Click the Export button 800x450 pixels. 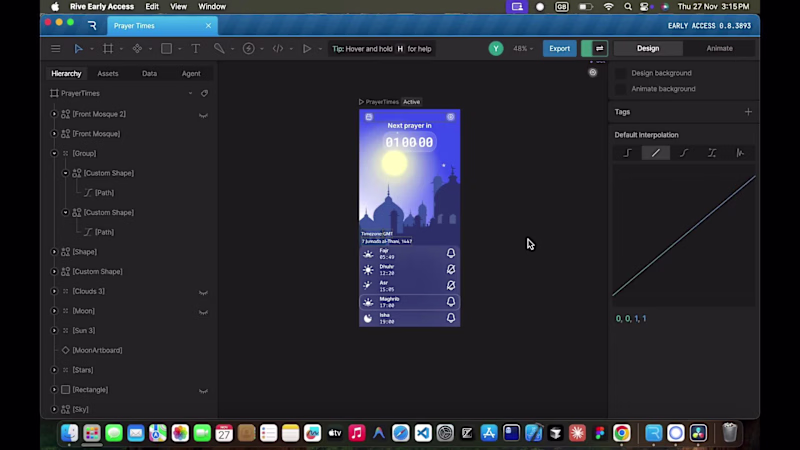pyautogui.click(x=559, y=48)
